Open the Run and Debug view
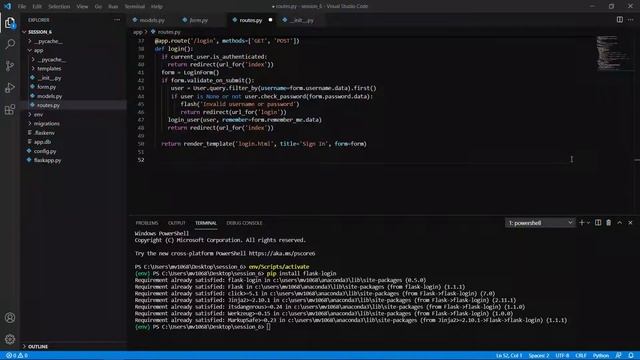This screenshot has width=640, height=360. [x=10, y=88]
